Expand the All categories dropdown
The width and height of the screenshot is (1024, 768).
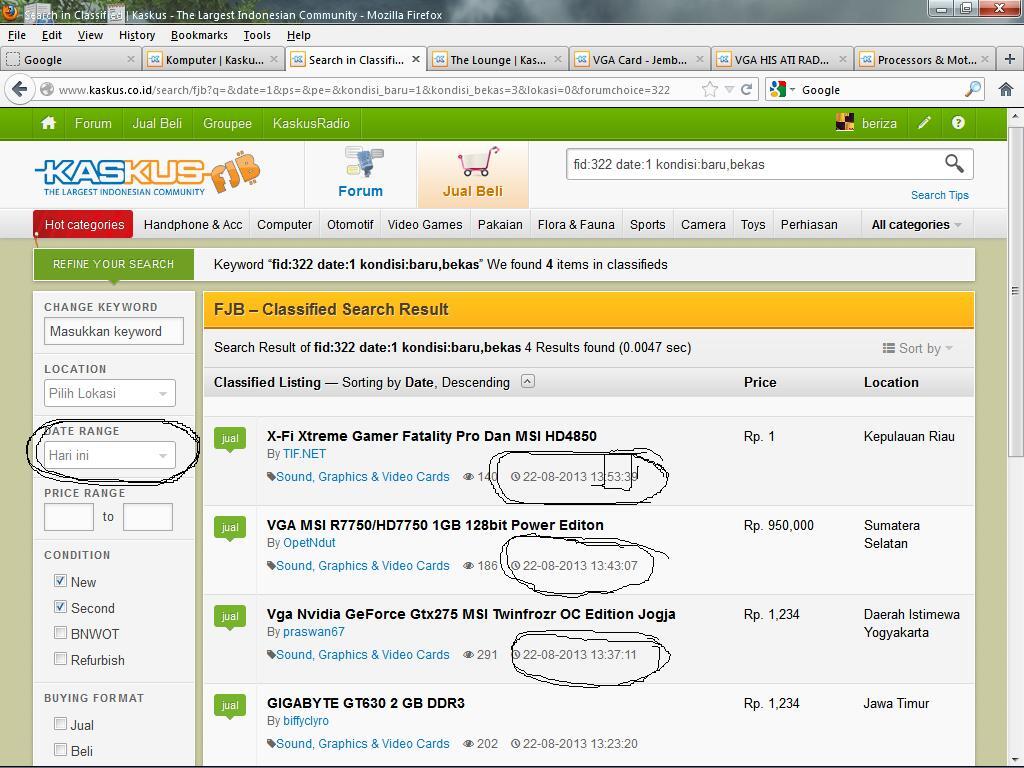click(x=916, y=225)
